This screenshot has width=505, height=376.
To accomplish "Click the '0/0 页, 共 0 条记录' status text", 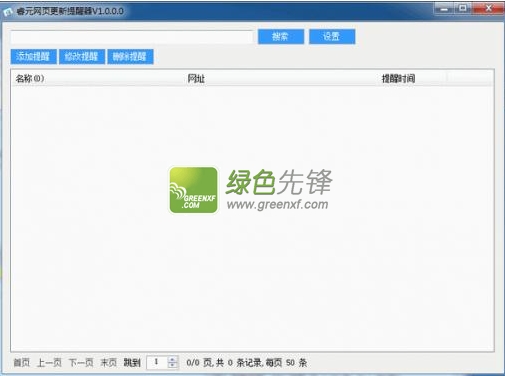I will 225,362.
